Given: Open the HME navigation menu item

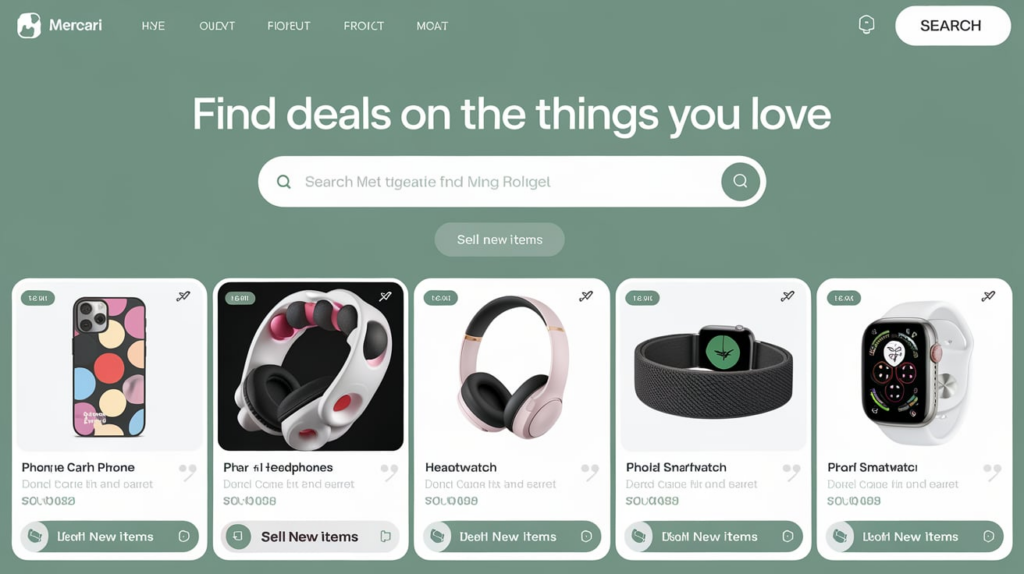Looking at the screenshot, I should (x=153, y=26).
